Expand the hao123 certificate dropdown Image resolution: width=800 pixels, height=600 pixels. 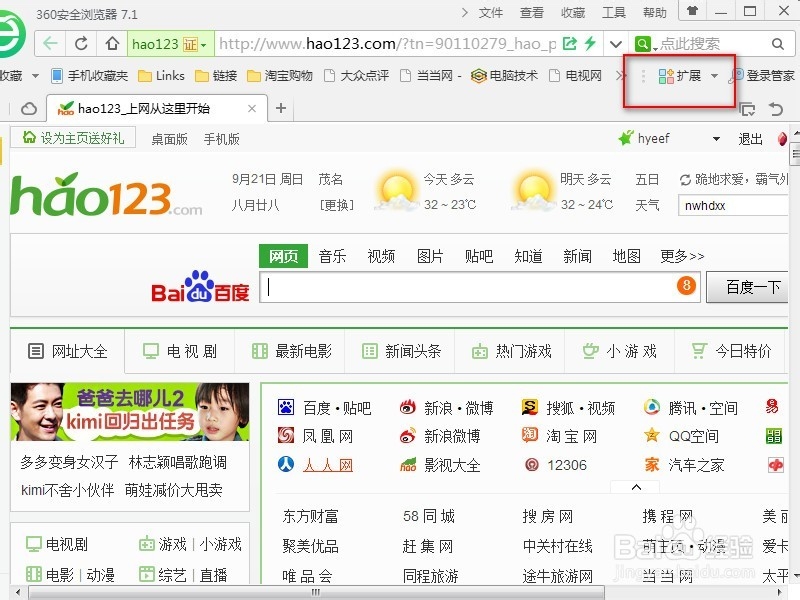point(204,45)
